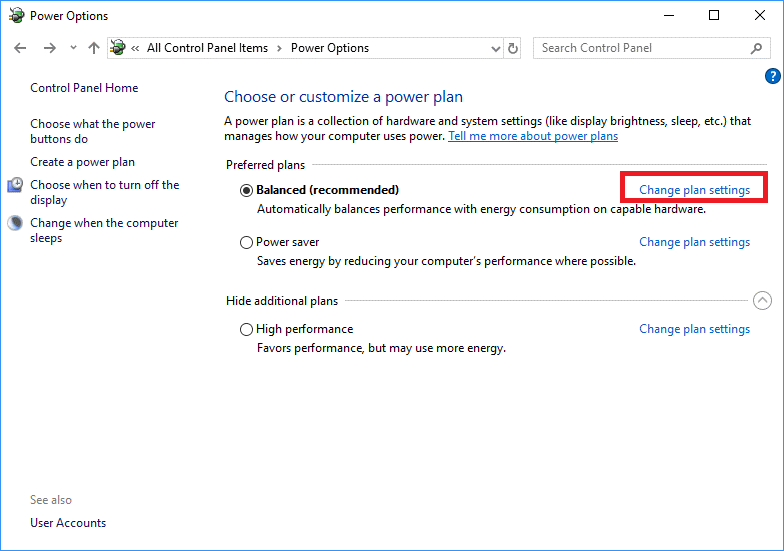The image size is (784, 551).
Task: Collapse additional plans with the chevron button
Action: 762,300
